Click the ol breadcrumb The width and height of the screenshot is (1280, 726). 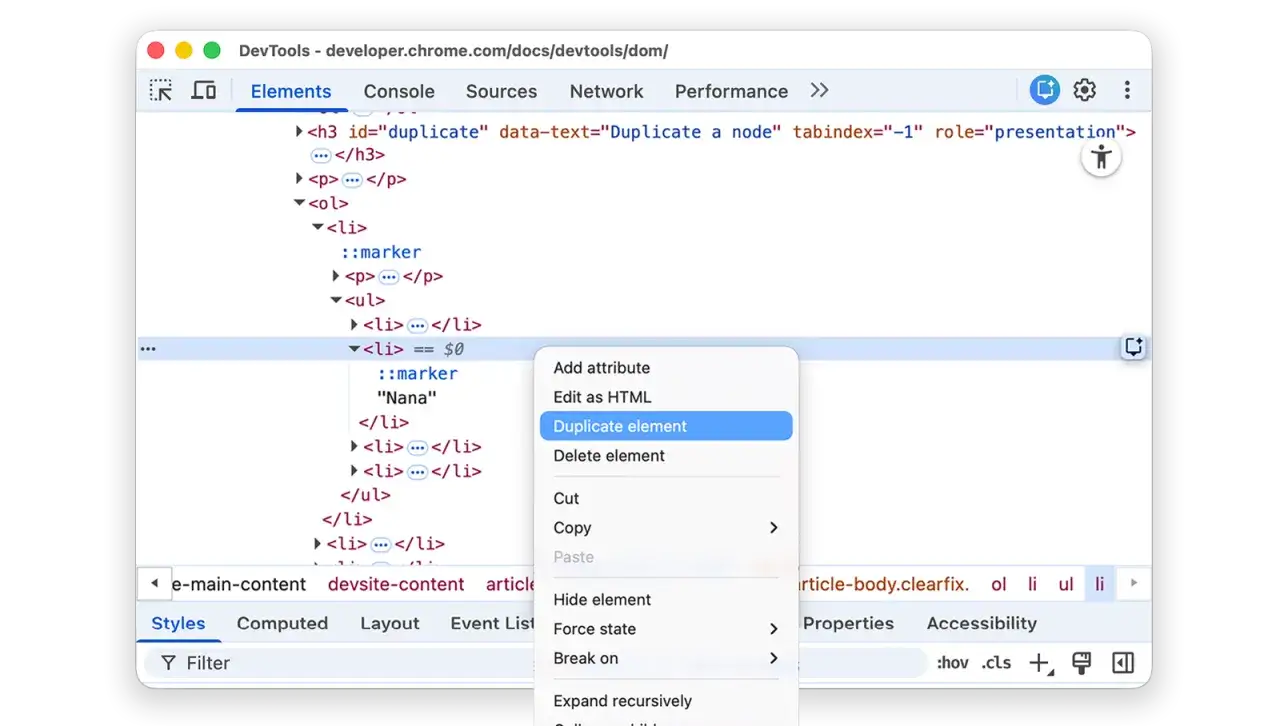coord(998,584)
